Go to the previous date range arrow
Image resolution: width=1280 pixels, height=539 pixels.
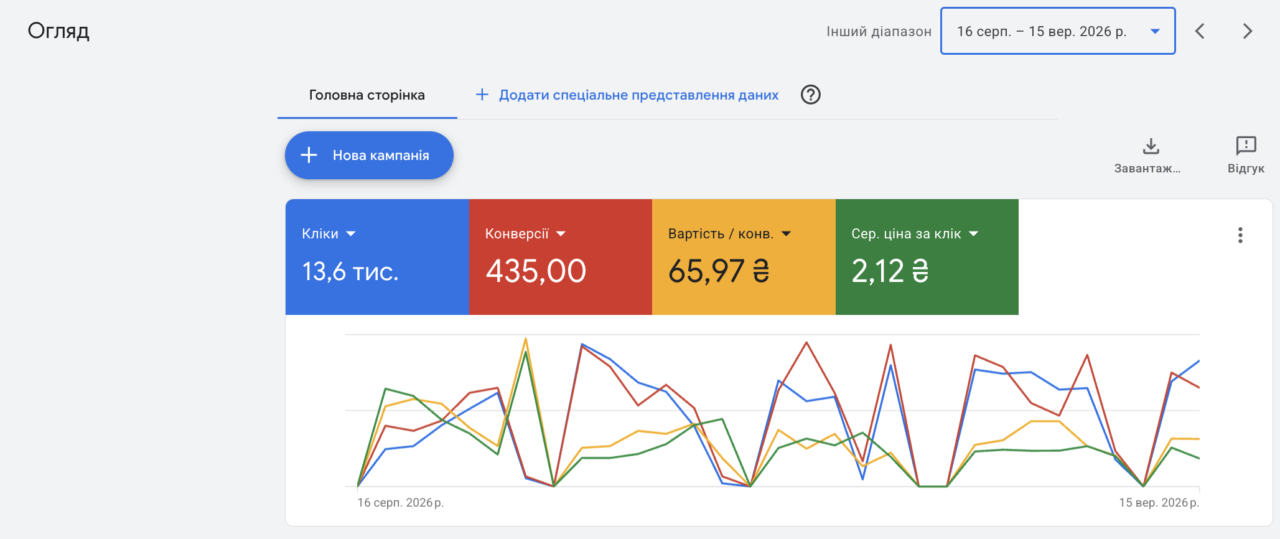(x=1200, y=31)
